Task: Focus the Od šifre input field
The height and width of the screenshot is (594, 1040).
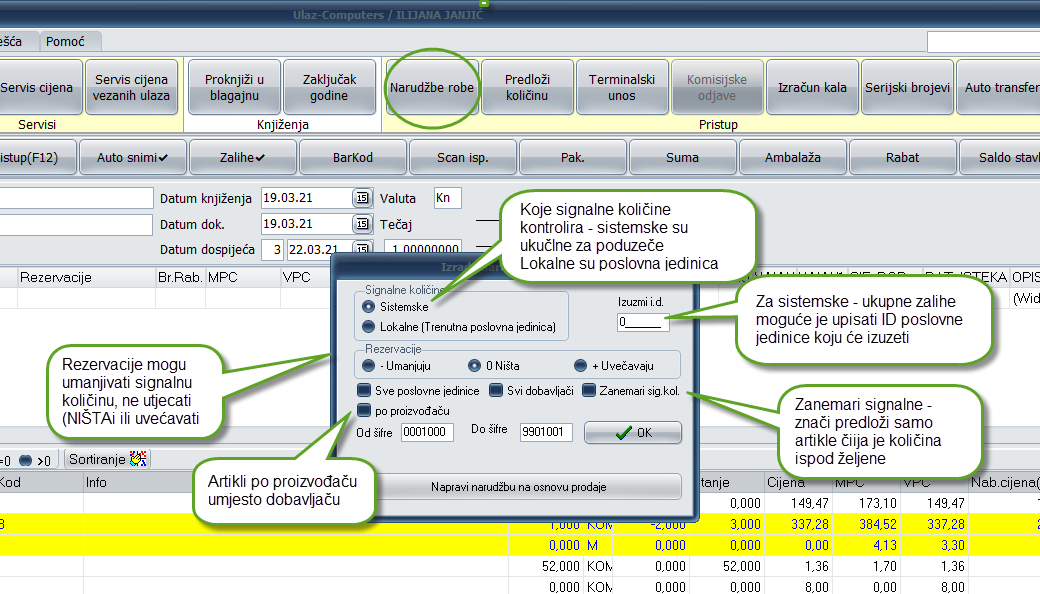Action: (428, 433)
